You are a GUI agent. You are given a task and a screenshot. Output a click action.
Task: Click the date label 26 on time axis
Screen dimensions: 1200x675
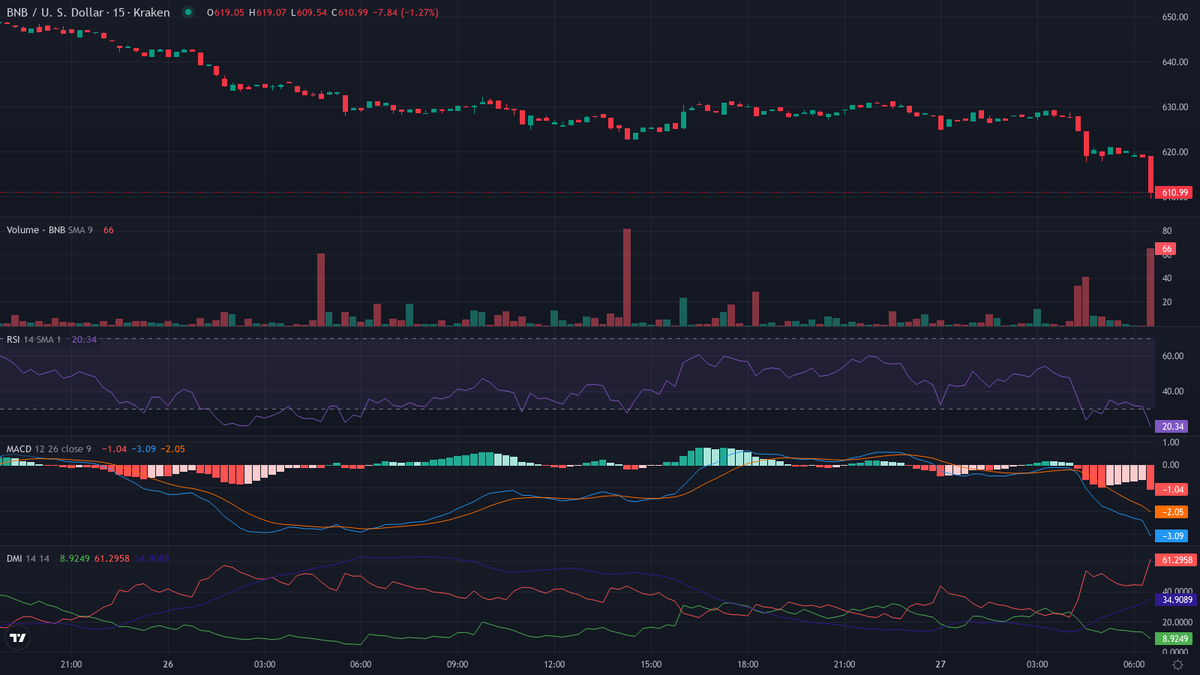(168, 664)
